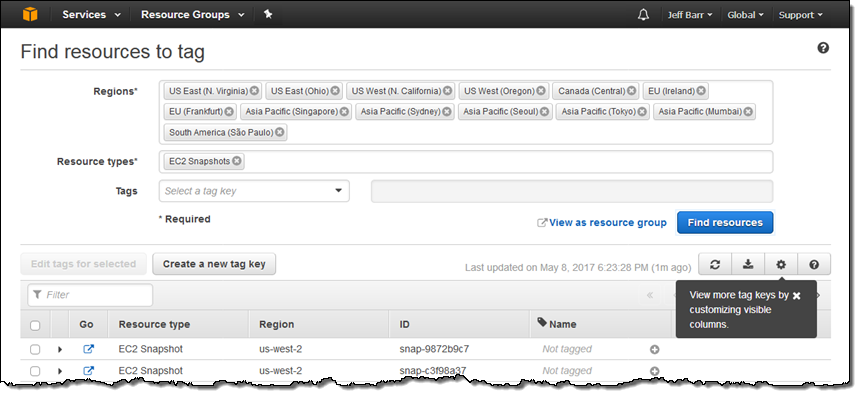Dismiss the View more tag keys tooltip
Viewport: 860px width, 396px height.
click(796, 296)
